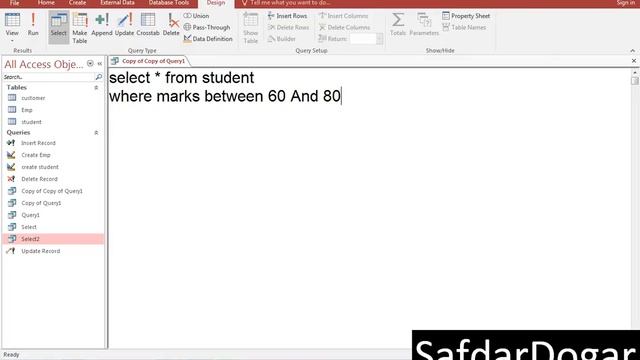Choose Append query type
Image resolution: width=640 pixels, height=360 pixels.
(102, 24)
